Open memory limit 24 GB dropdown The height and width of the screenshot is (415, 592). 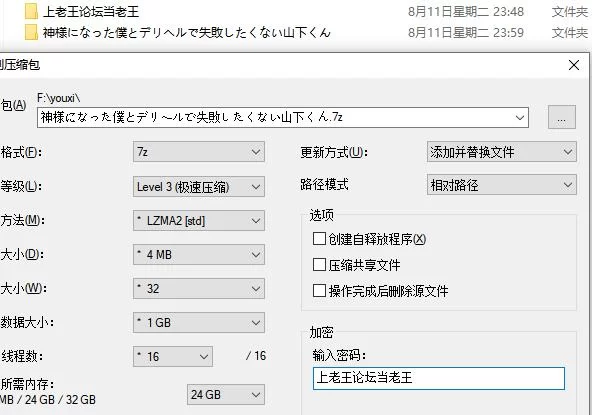coord(226,395)
